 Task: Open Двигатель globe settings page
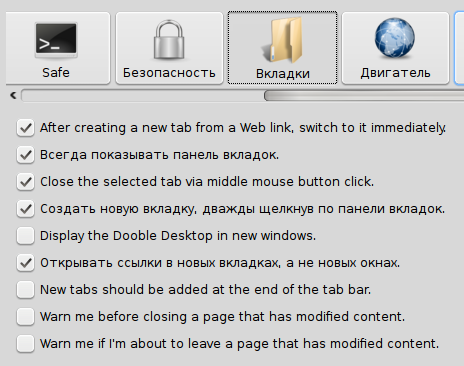pos(395,48)
